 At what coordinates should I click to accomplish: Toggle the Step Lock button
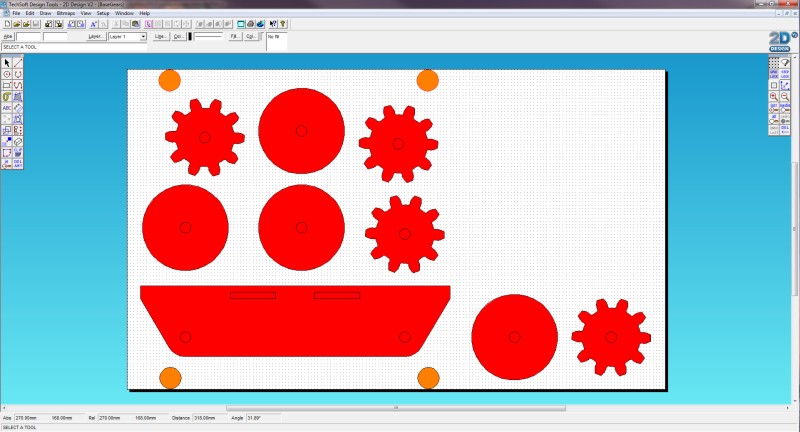pyautogui.click(x=785, y=75)
